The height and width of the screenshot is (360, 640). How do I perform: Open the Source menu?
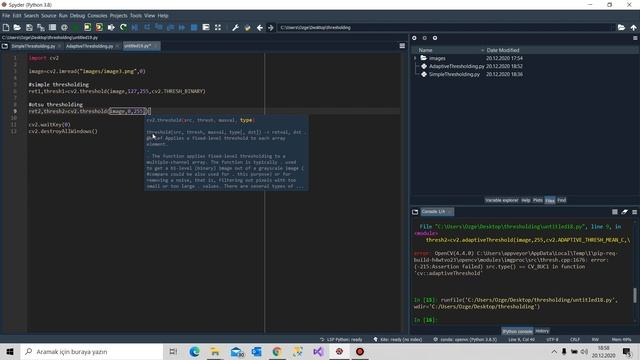point(49,16)
